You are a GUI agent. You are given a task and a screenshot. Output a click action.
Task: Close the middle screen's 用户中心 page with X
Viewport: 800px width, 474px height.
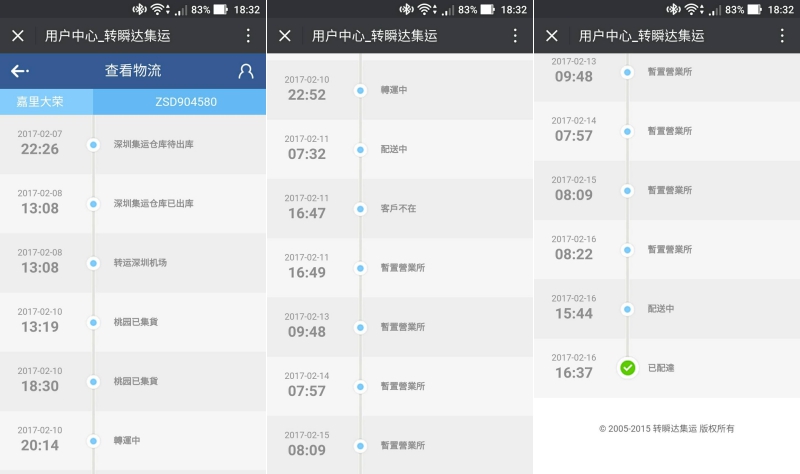tap(285, 36)
